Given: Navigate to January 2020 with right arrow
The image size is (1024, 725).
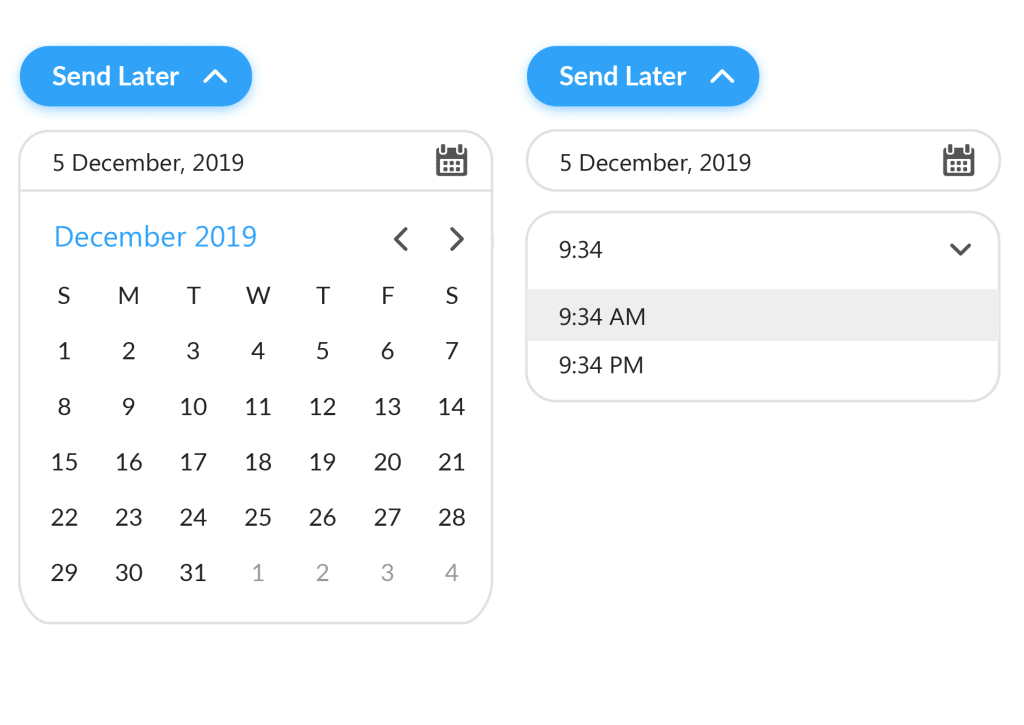Looking at the screenshot, I should (457, 239).
